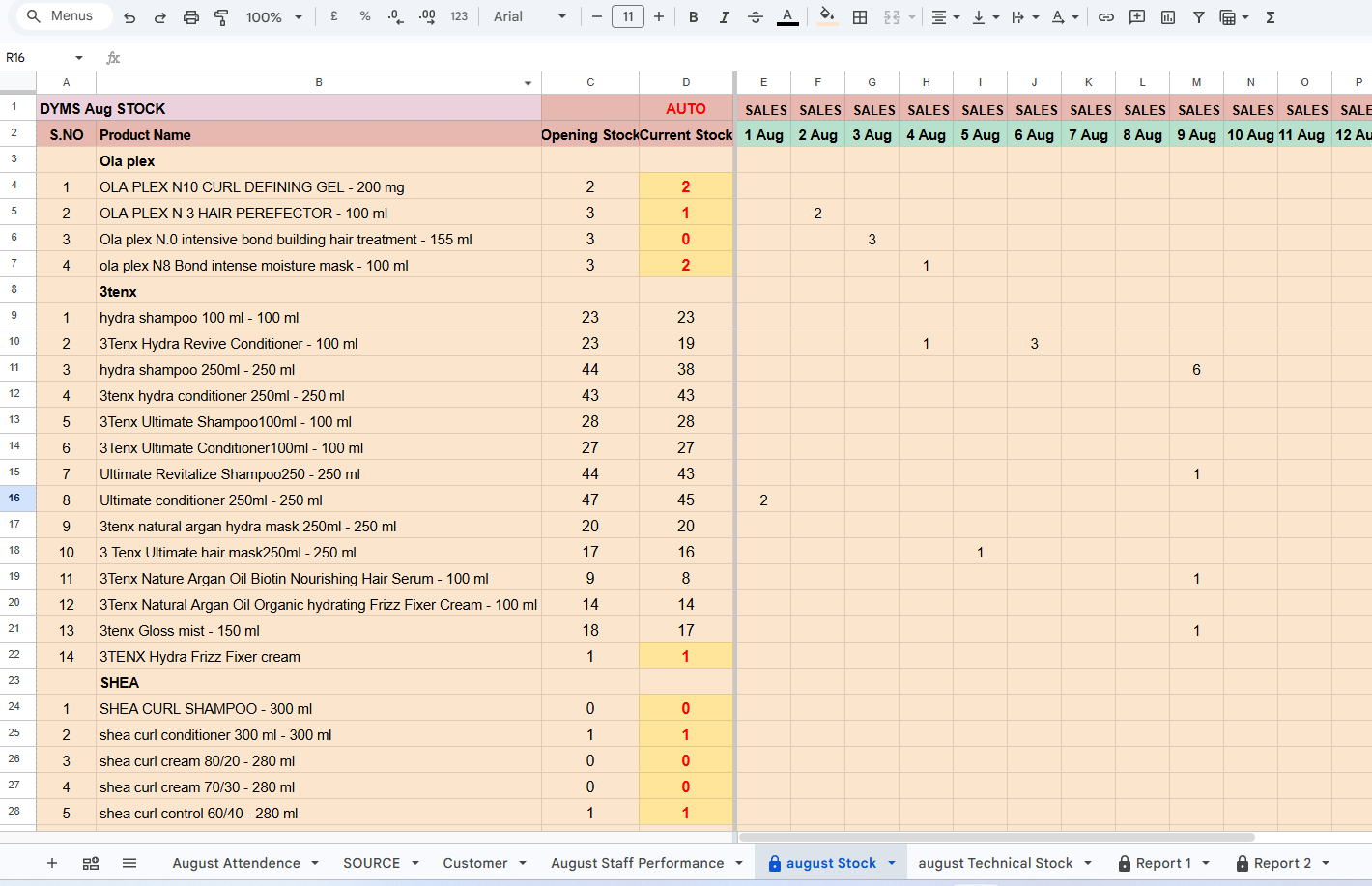Print the spreadsheet with printer icon
Viewport: 1372px width, 886px height.
(191, 17)
